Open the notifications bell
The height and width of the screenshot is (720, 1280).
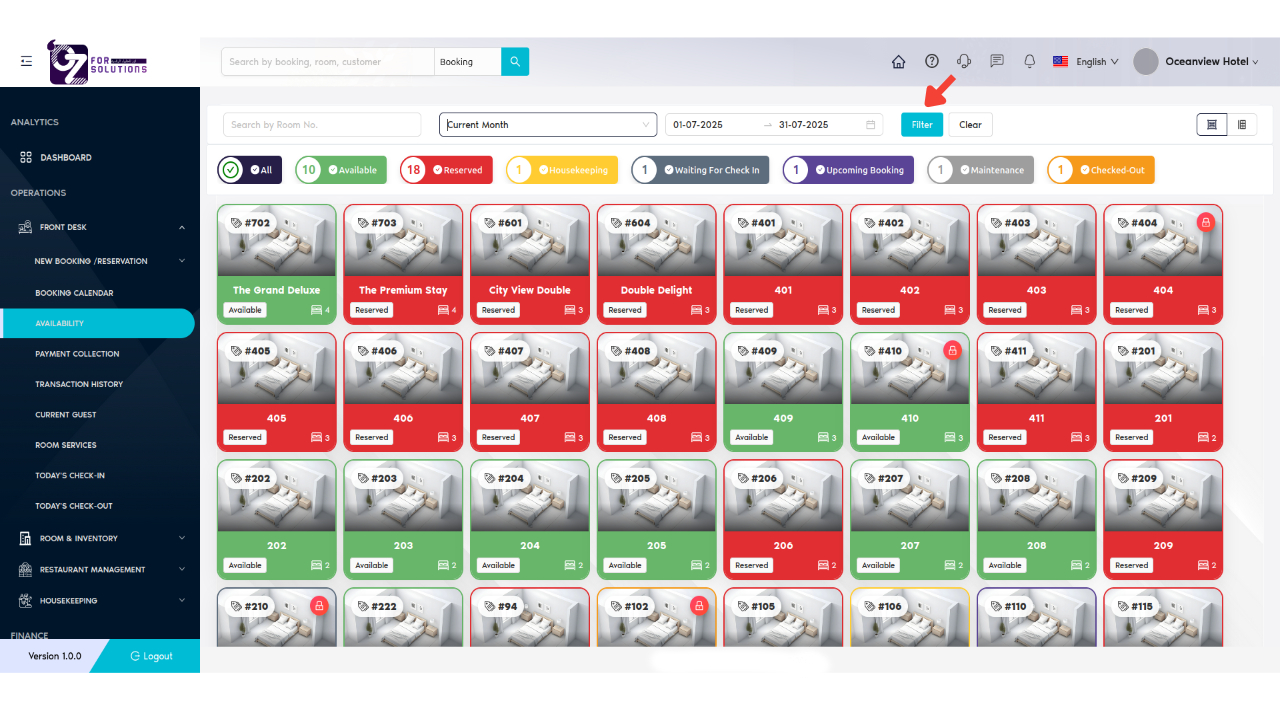[x=1029, y=62]
